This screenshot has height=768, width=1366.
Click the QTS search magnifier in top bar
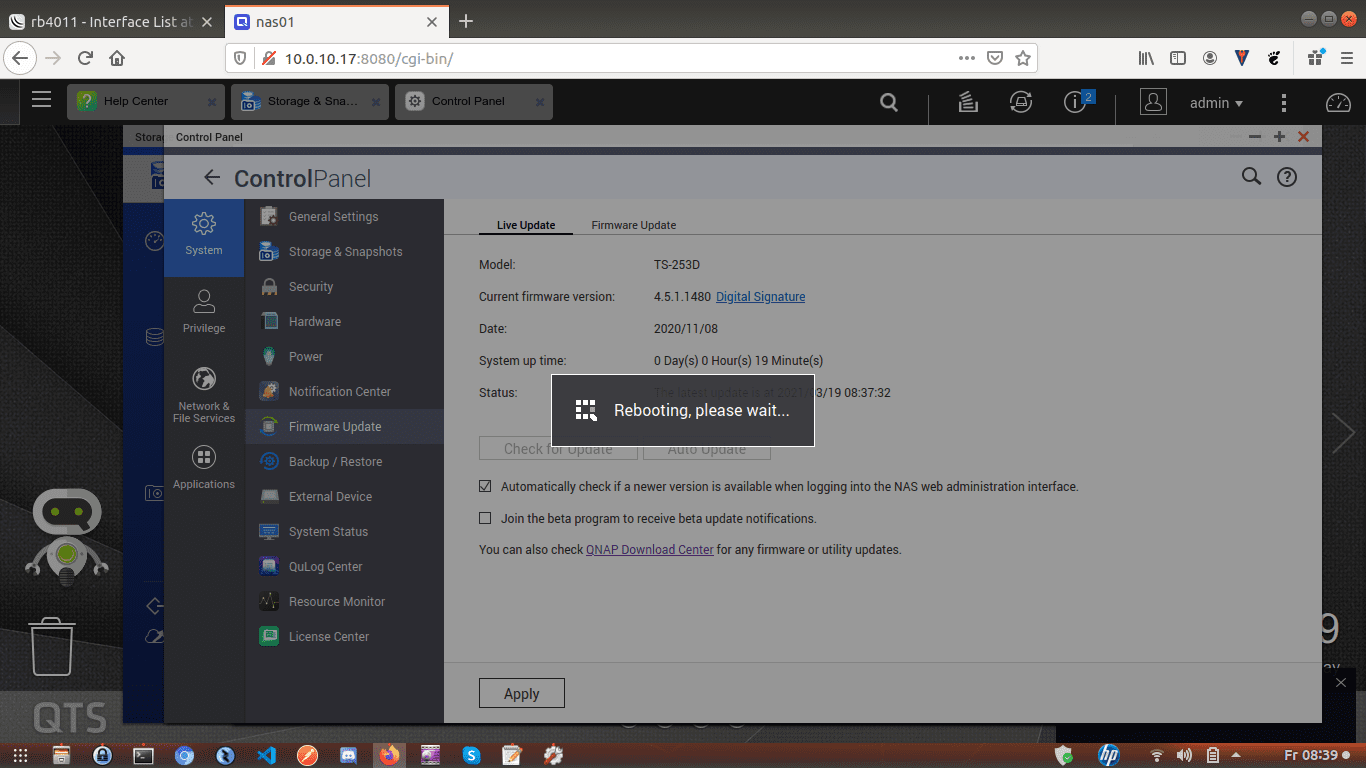pyautogui.click(x=888, y=102)
